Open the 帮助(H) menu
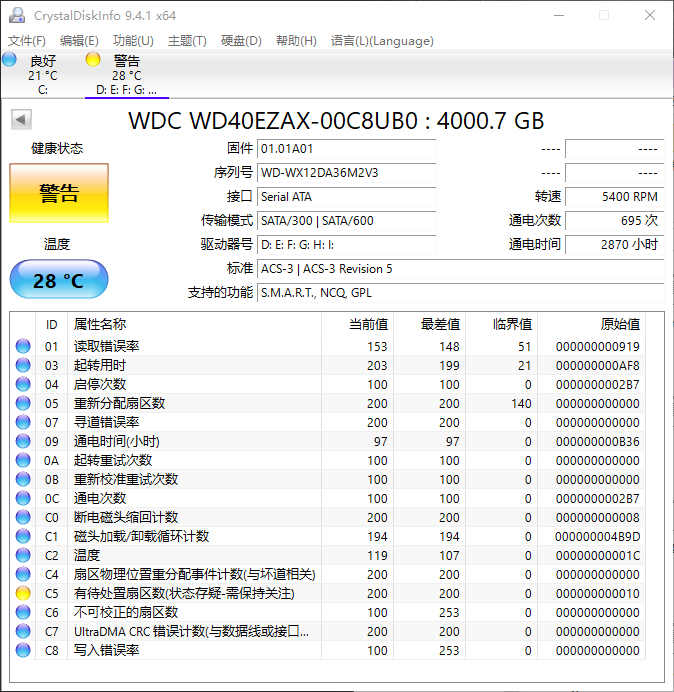 tap(296, 41)
